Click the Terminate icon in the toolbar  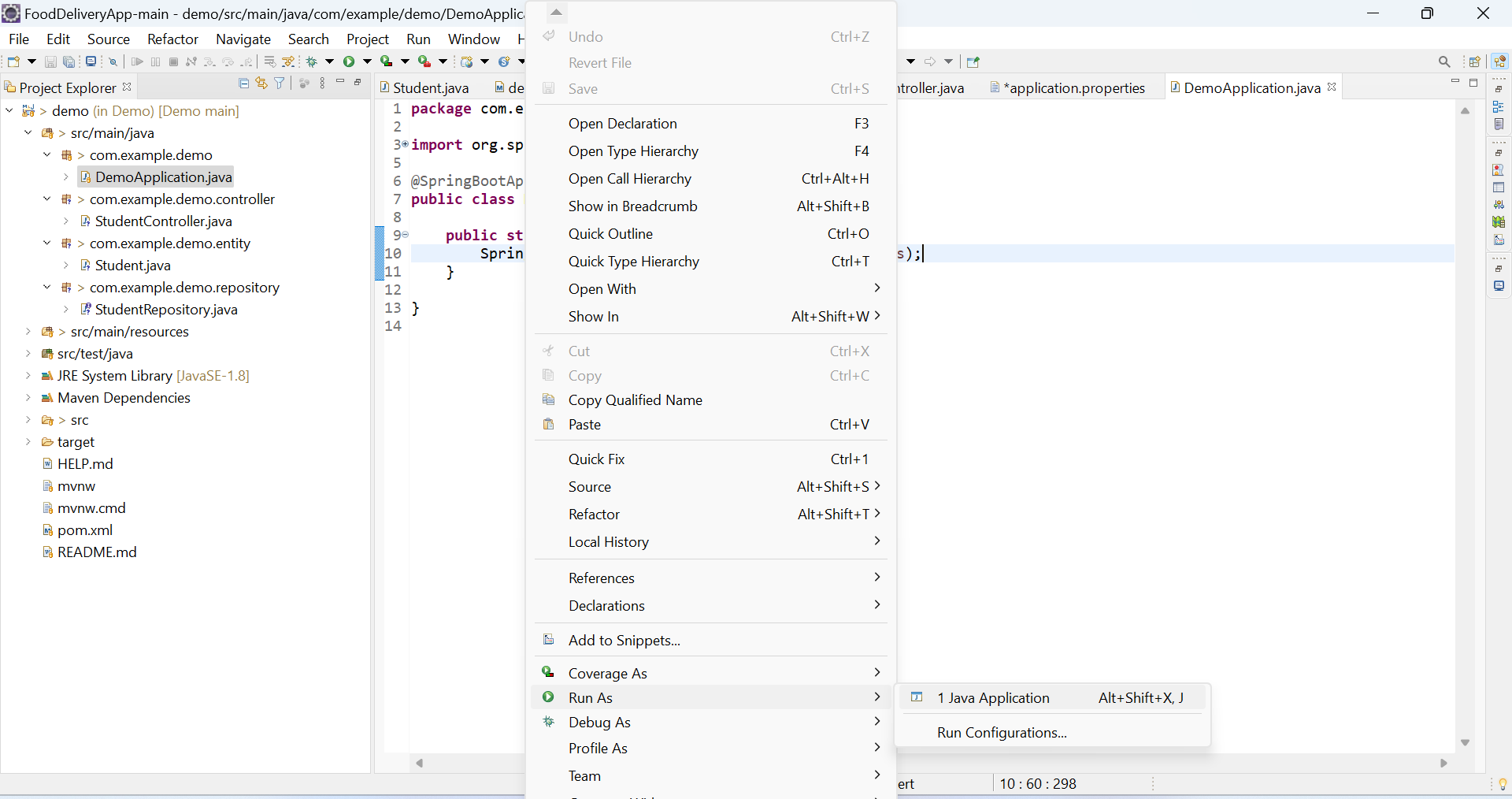[174, 62]
